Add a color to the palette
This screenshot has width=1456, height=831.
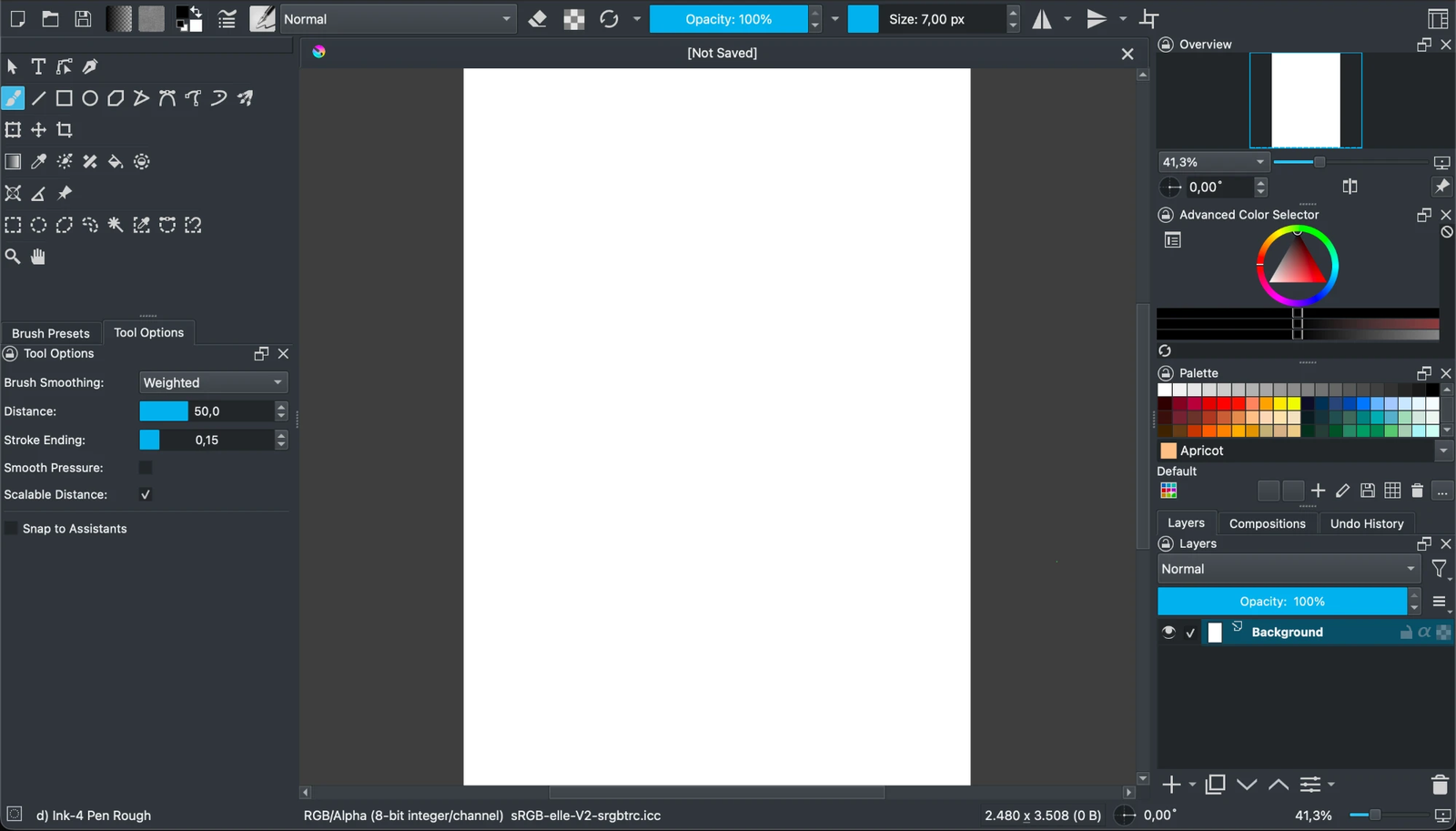(x=1318, y=491)
